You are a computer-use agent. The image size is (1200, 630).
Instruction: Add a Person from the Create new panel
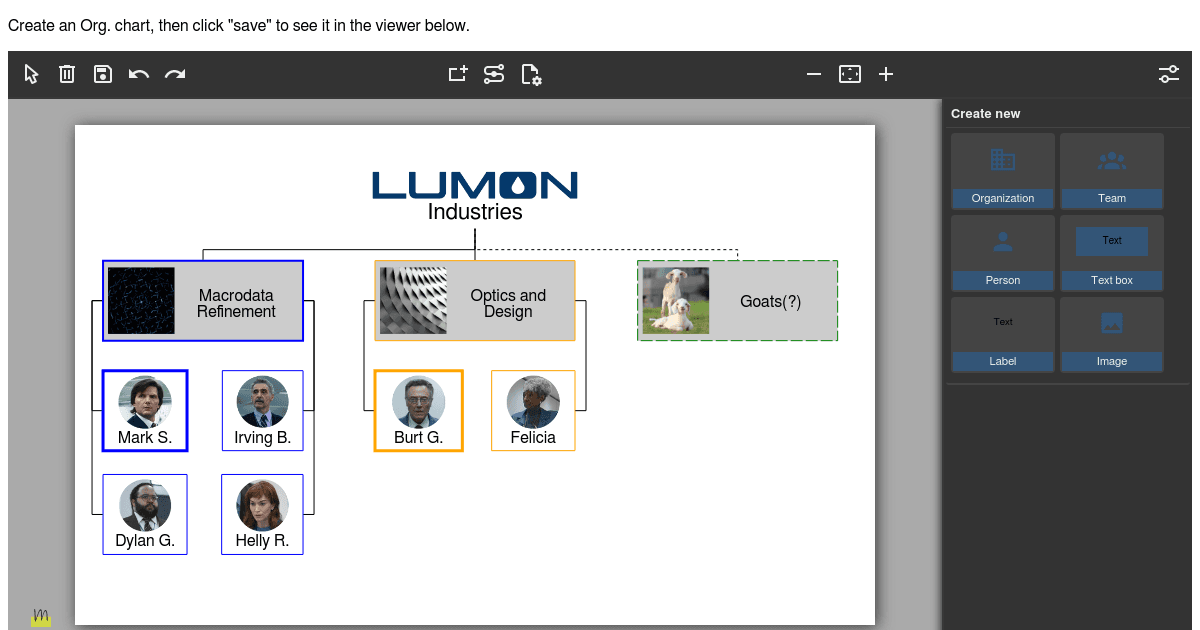point(1002,252)
